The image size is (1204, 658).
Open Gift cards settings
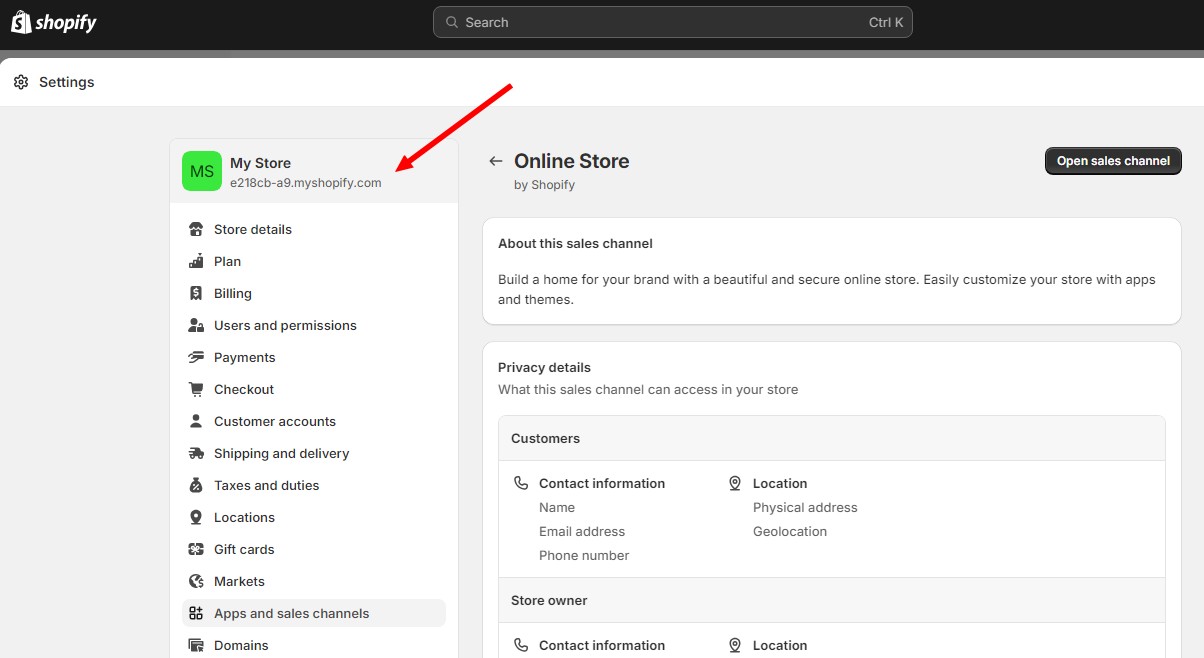[x=314, y=549]
